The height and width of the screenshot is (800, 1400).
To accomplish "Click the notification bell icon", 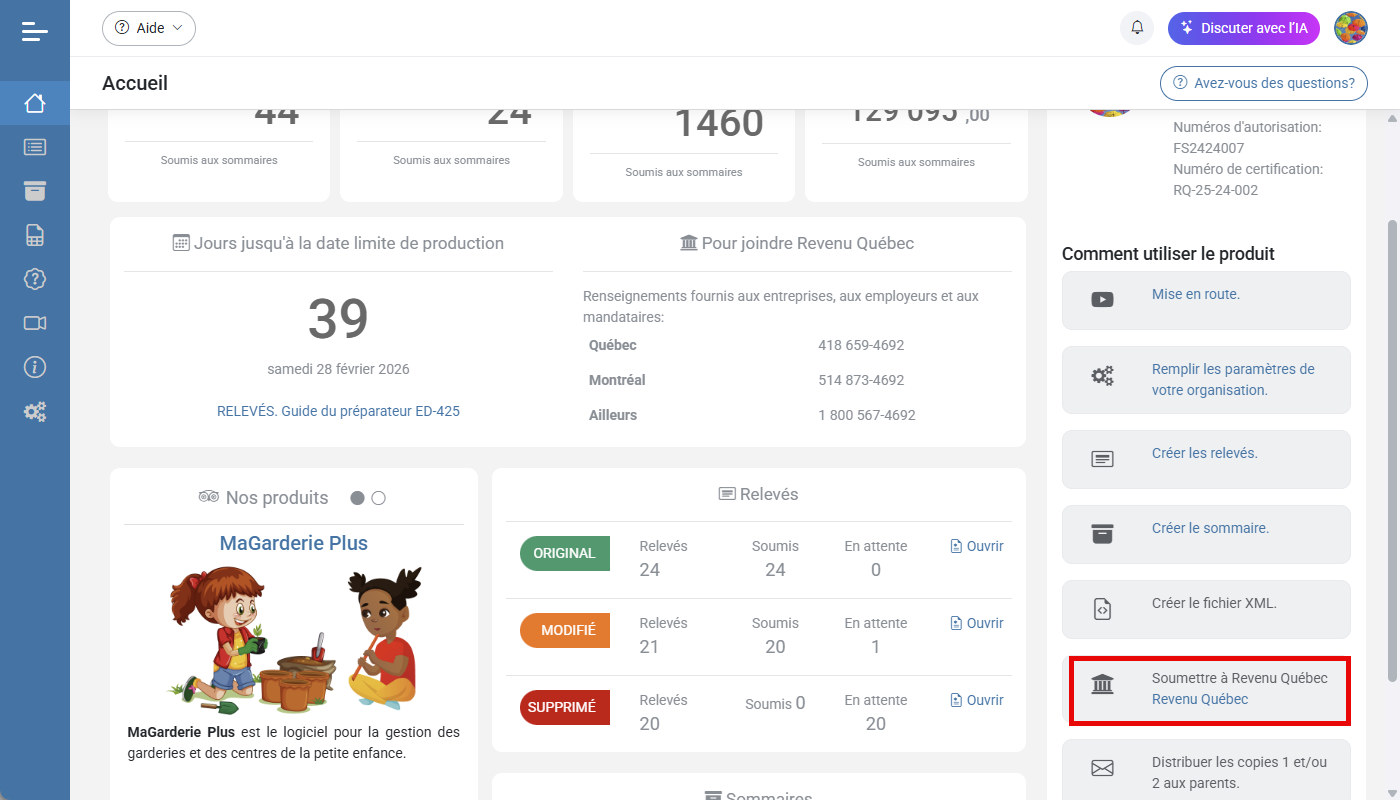I will pos(1136,27).
